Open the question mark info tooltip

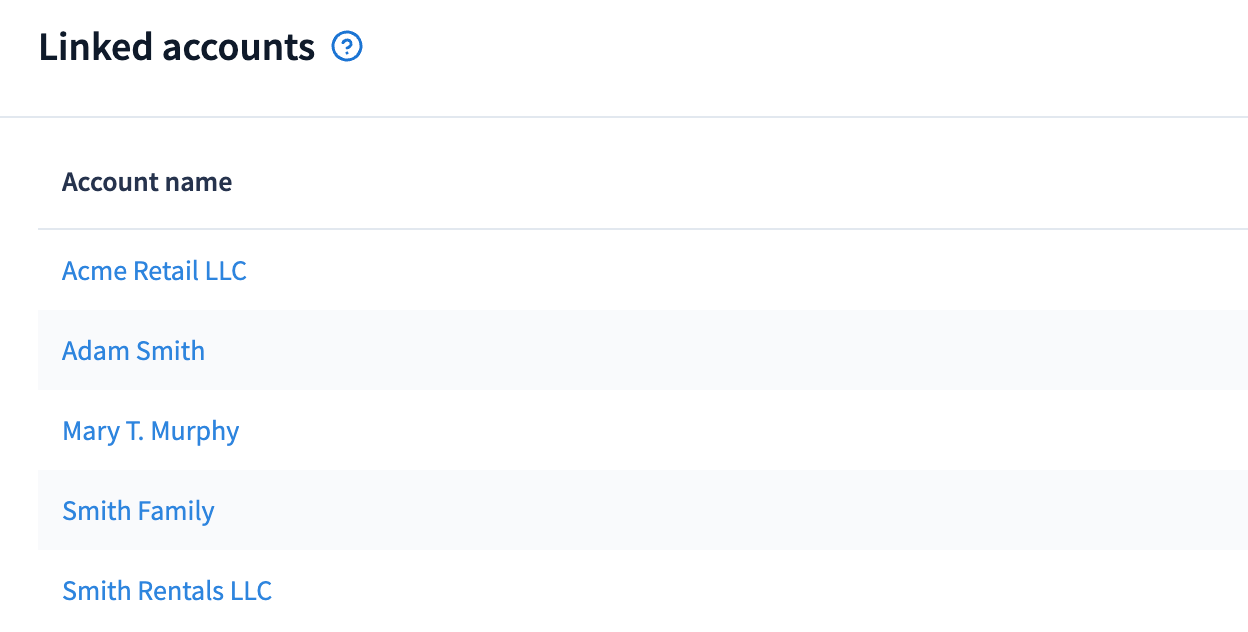coord(347,47)
